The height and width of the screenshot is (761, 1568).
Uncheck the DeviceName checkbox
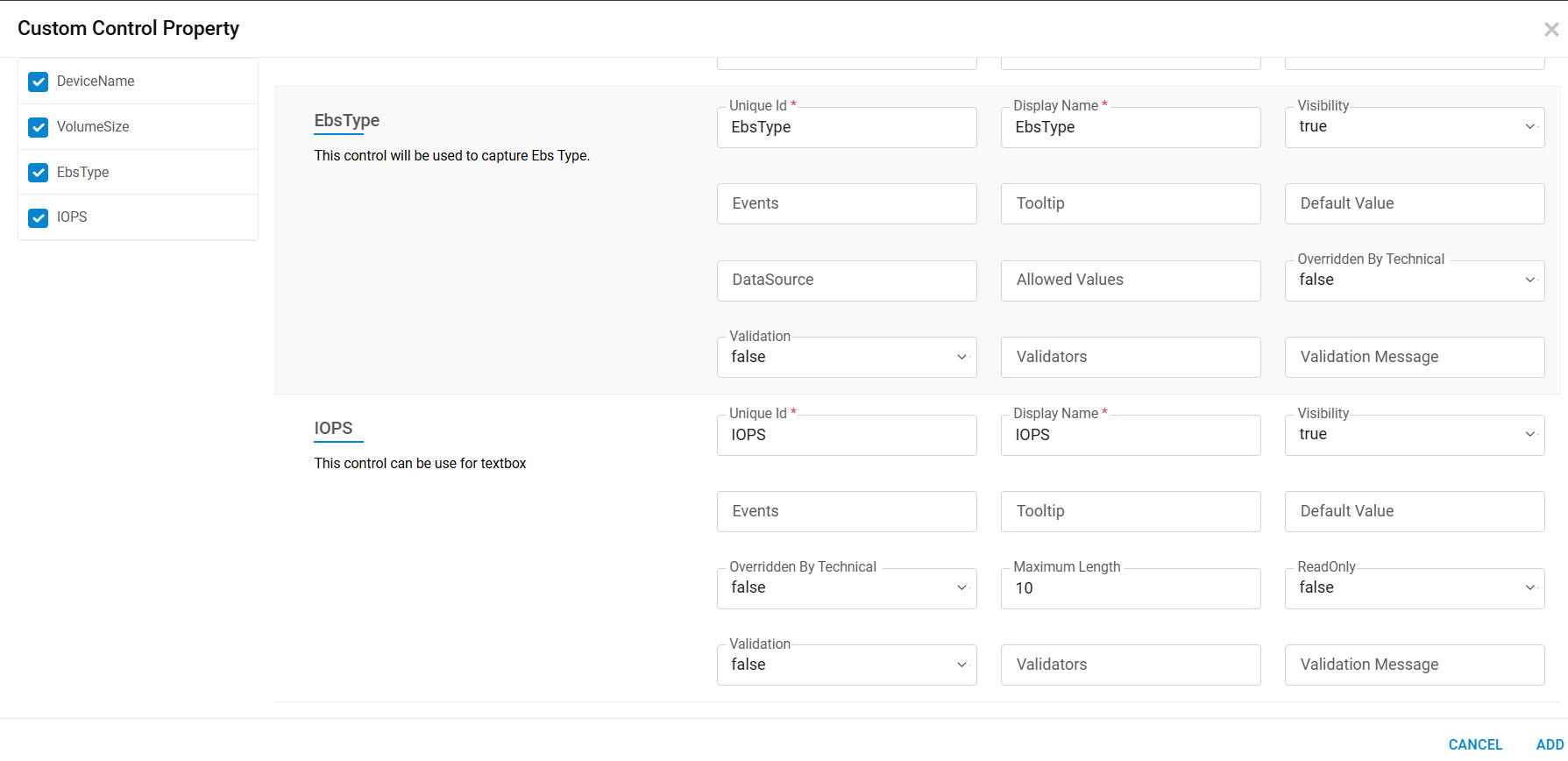point(39,82)
